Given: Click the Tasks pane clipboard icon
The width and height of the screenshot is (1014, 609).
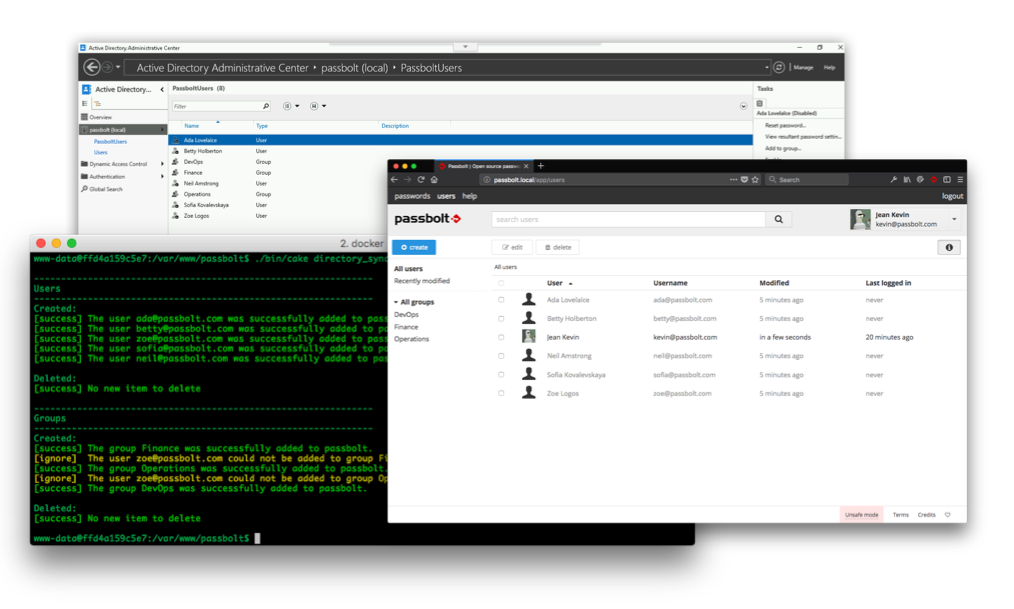Looking at the screenshot, I should 760,103.
